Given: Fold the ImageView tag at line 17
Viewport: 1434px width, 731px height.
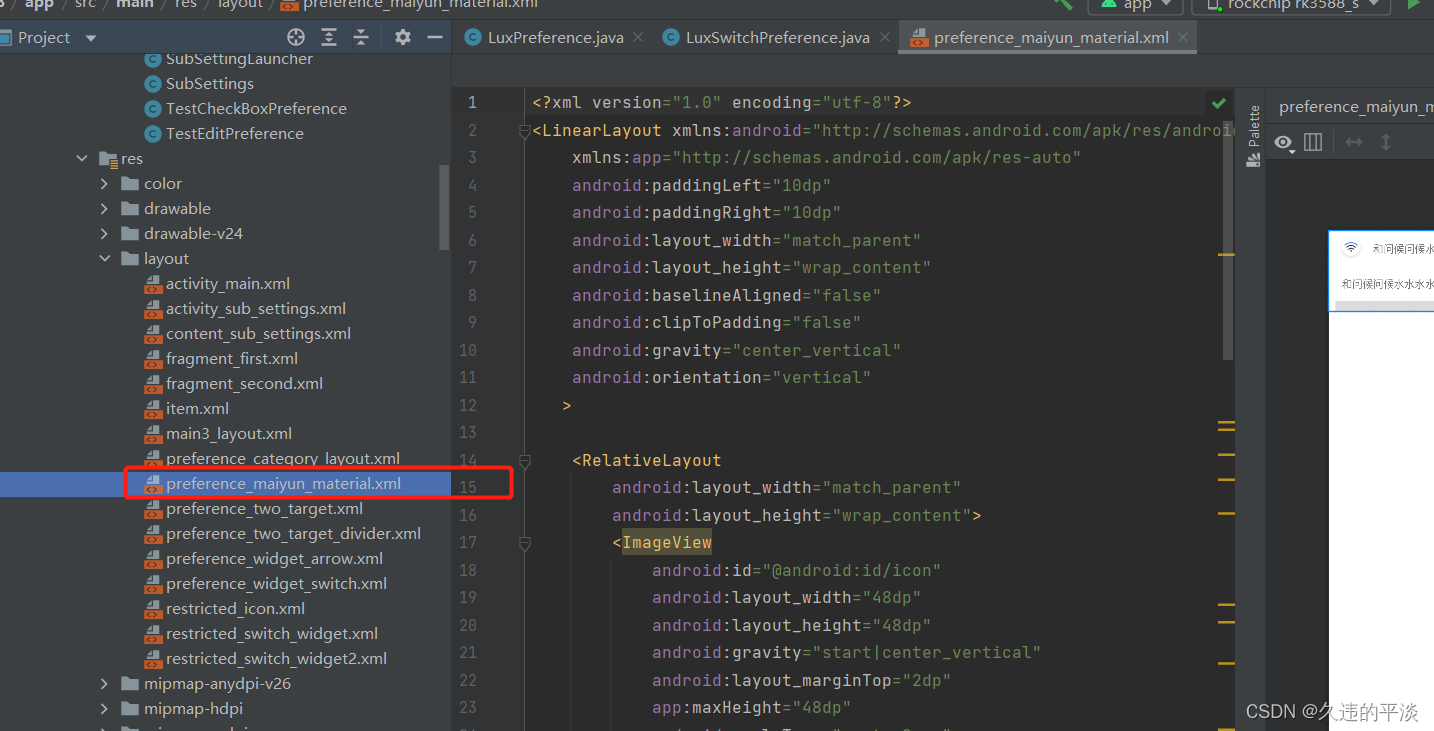Looking at the screenshot, I should (x=523, y=543).
